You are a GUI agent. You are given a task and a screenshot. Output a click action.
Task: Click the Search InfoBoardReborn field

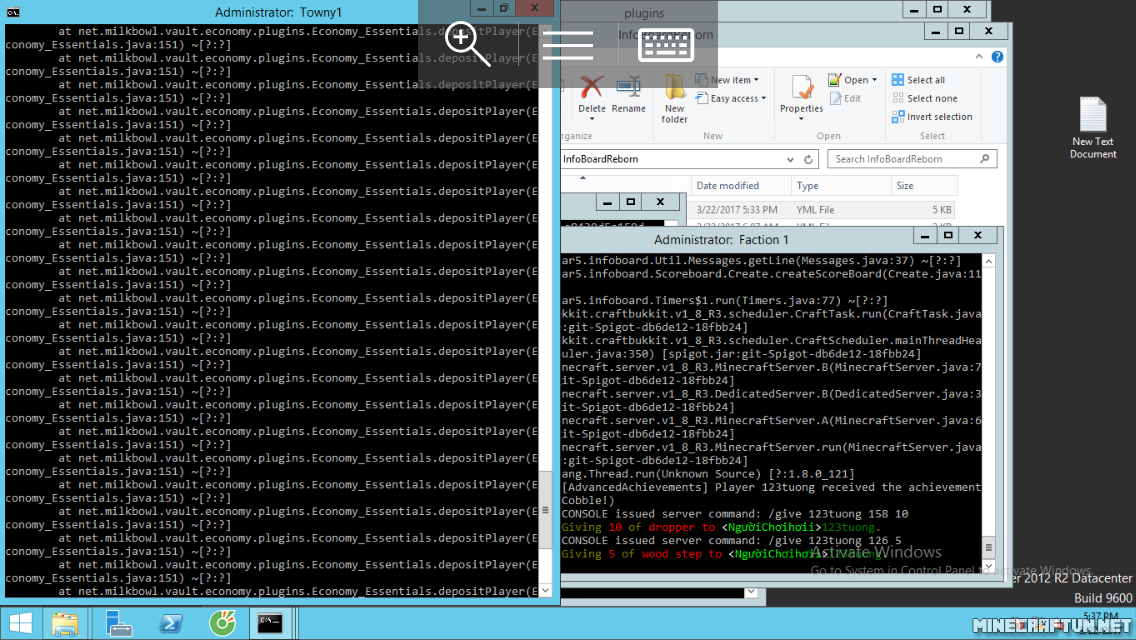904,159
